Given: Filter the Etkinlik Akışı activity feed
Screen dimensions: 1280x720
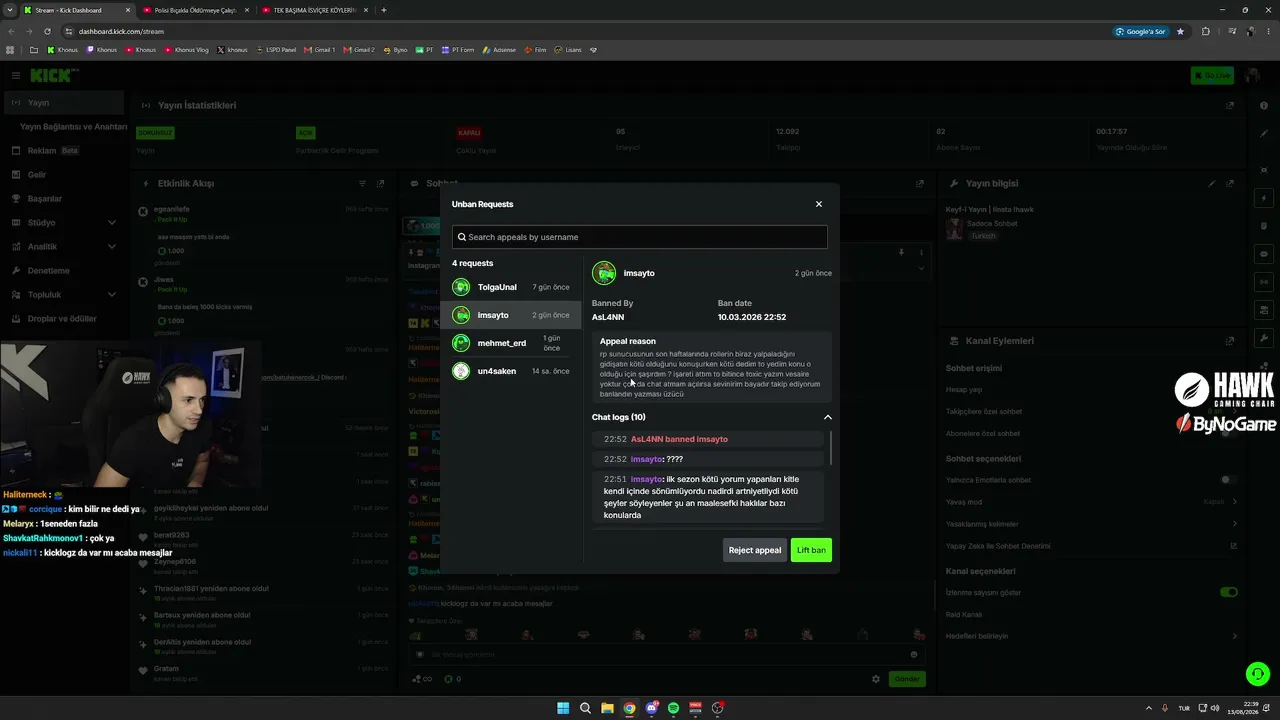Looking at the screenshot, I should (362, 184).
